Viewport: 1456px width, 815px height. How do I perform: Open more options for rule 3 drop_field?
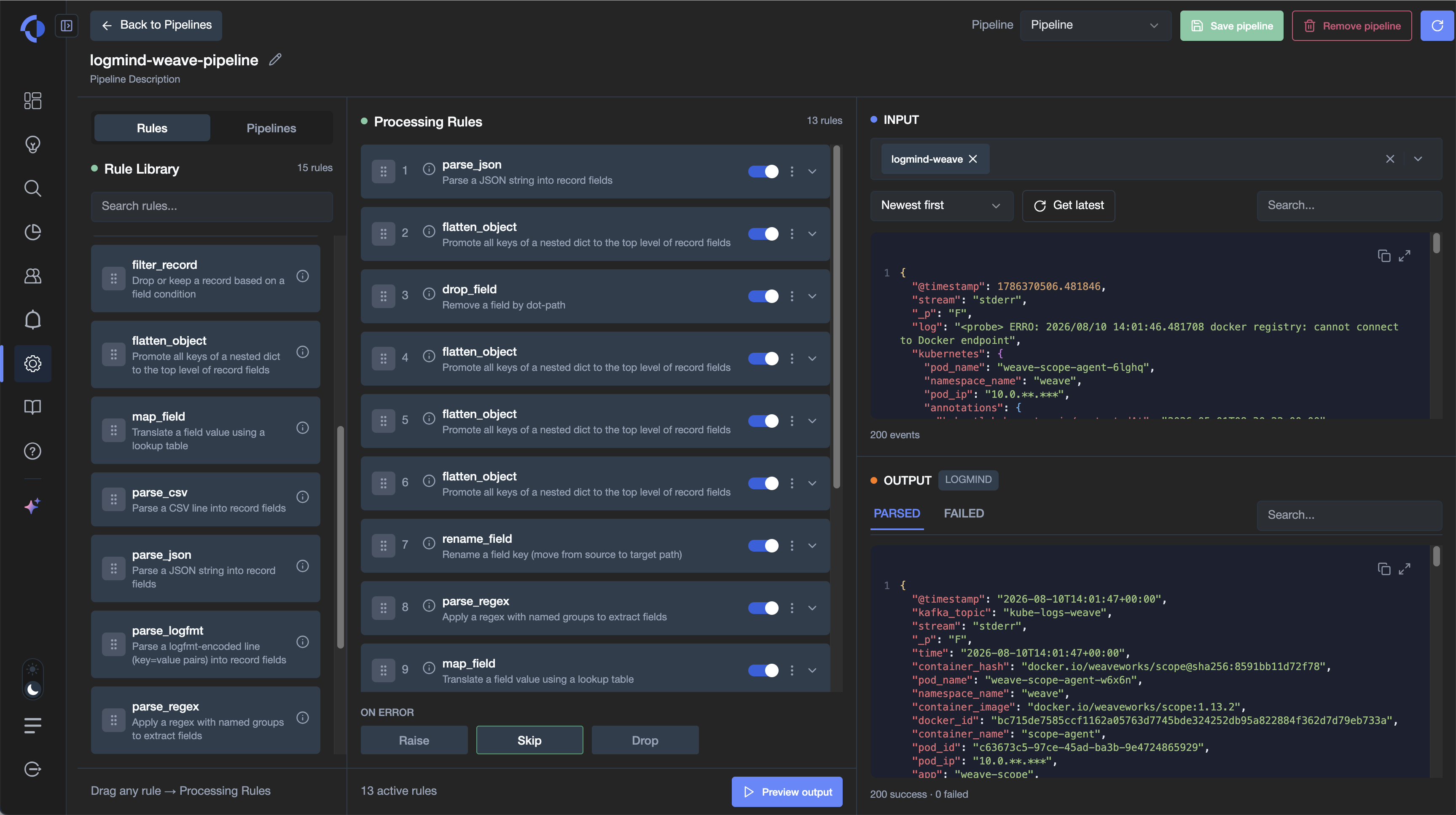[x=792, y=296]
